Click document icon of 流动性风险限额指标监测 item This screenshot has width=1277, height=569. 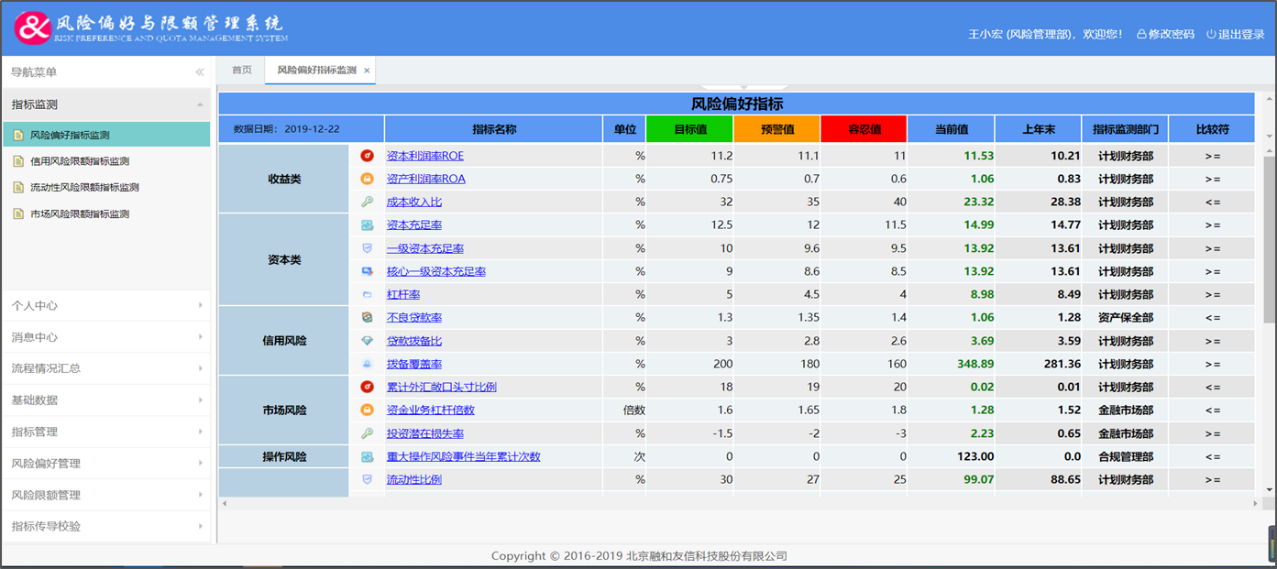click(x=18, y=187)
